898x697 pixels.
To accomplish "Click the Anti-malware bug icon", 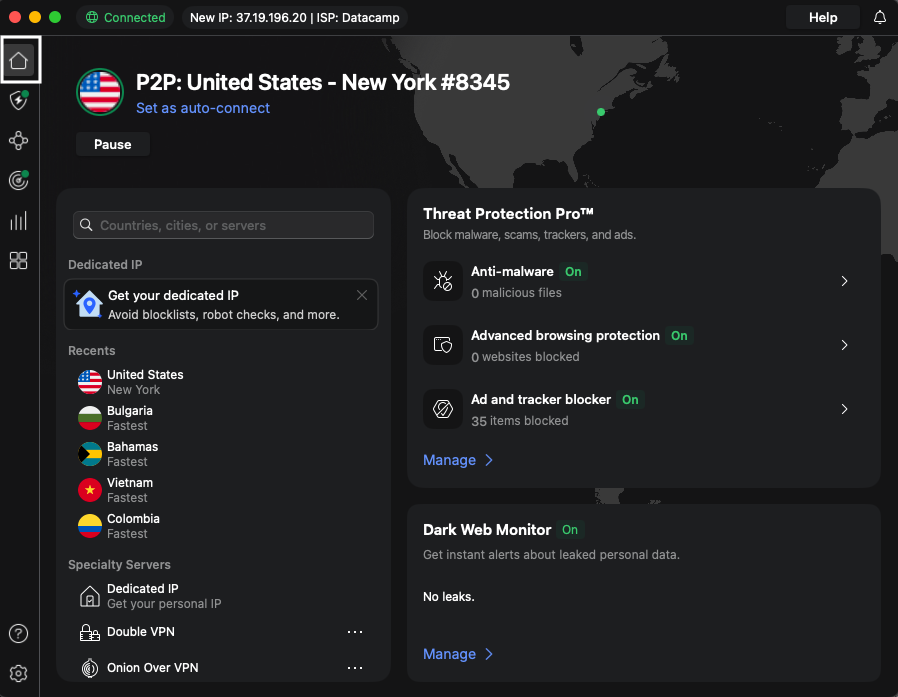I will [443, 281].
